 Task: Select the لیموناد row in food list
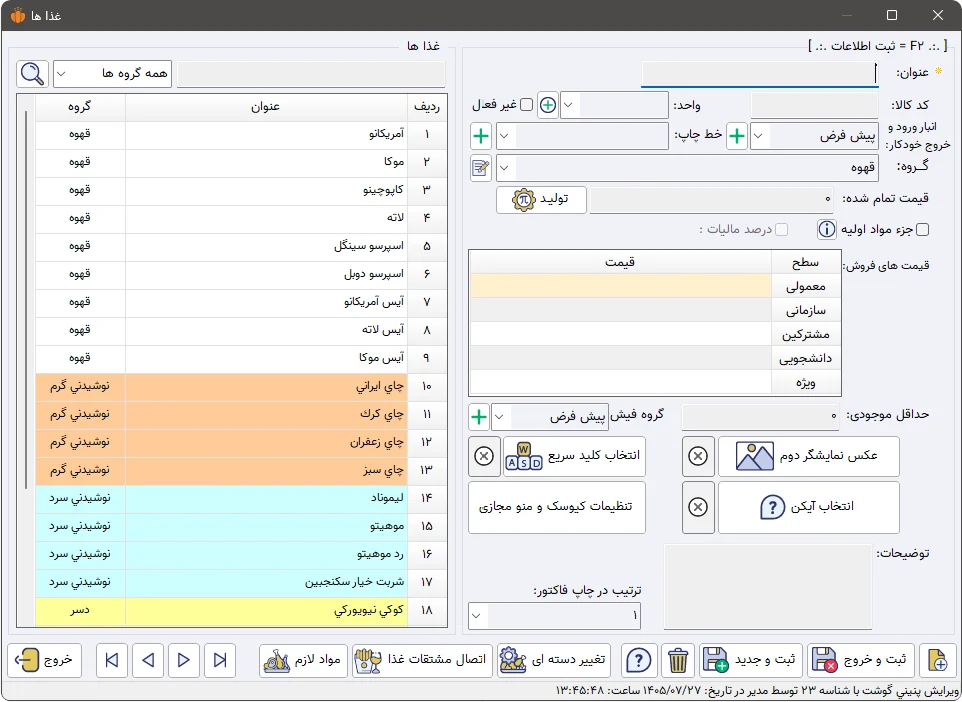(241, 498)
